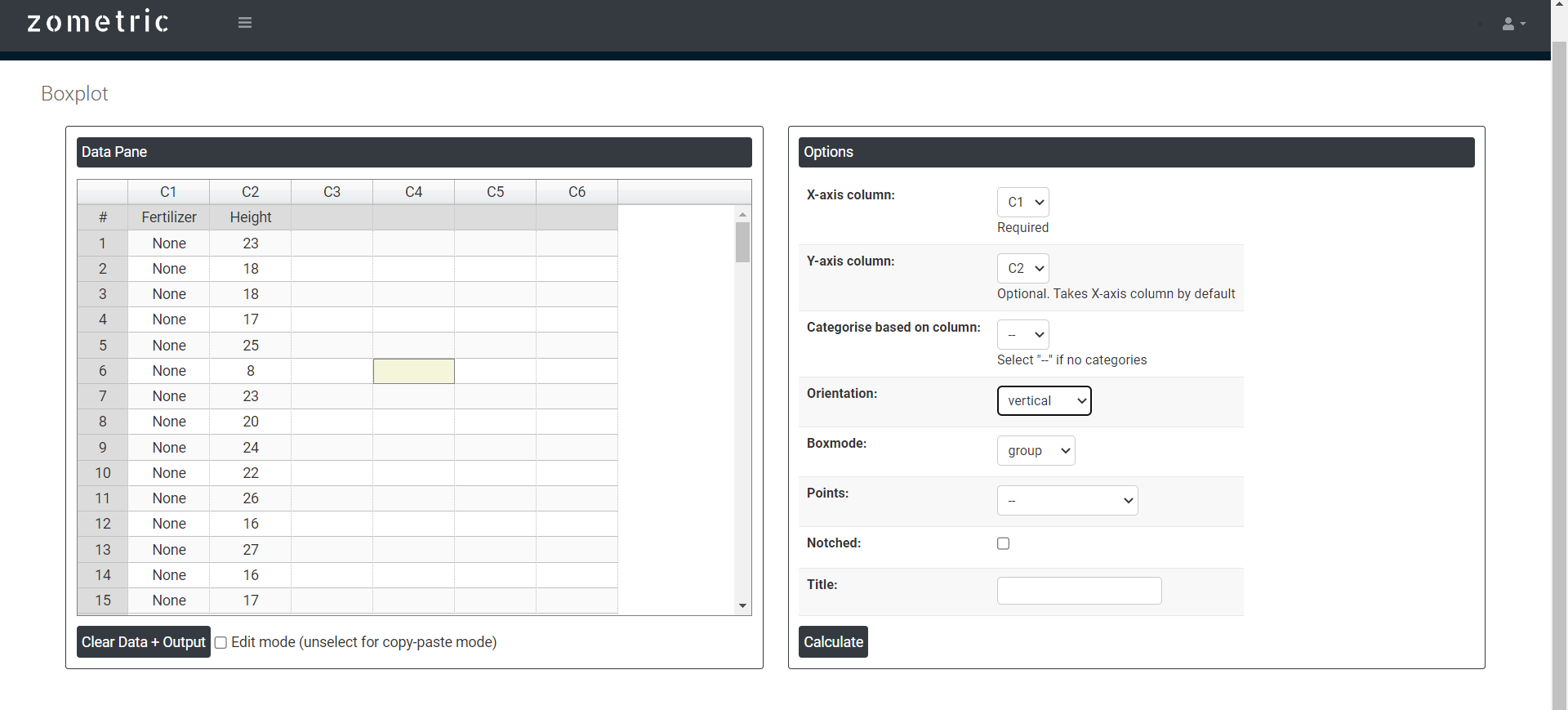Open the user account menu

[x=1512, y=24]
